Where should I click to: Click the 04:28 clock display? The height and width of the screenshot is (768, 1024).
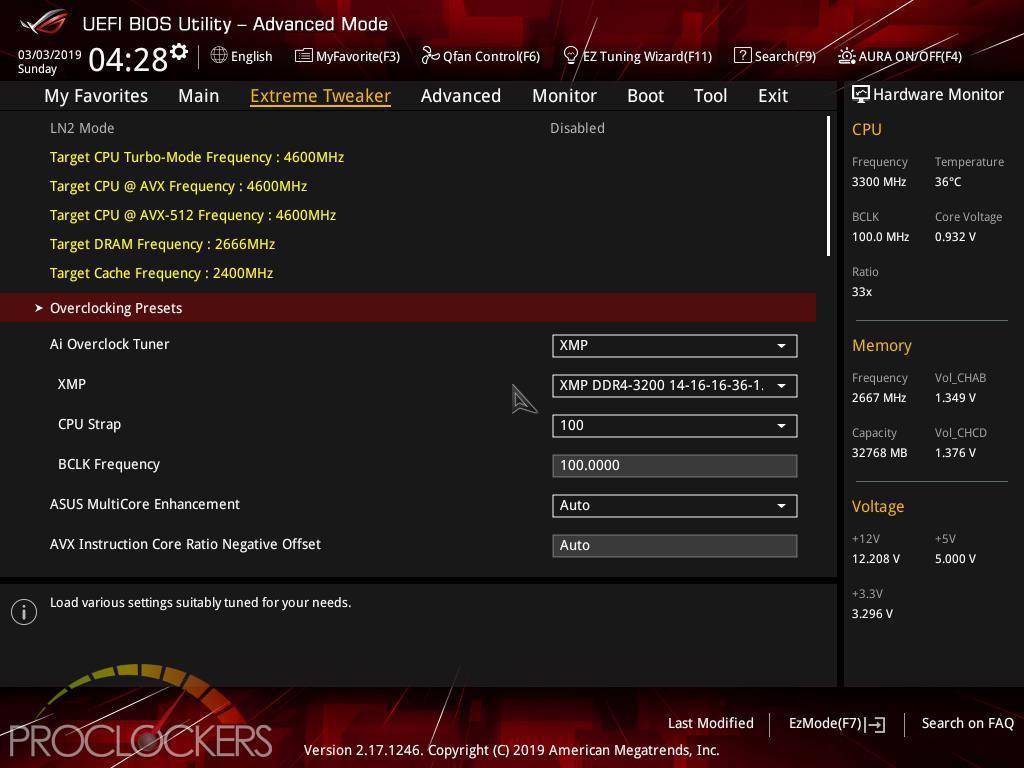[x=128, y=60]
